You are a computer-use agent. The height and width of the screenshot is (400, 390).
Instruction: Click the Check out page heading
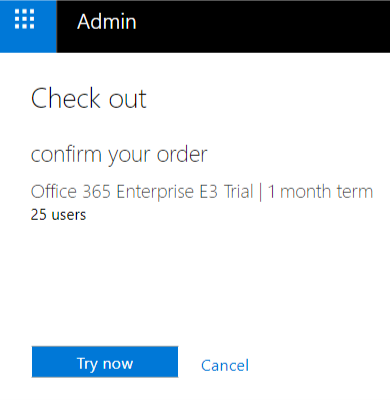(89, 99)
